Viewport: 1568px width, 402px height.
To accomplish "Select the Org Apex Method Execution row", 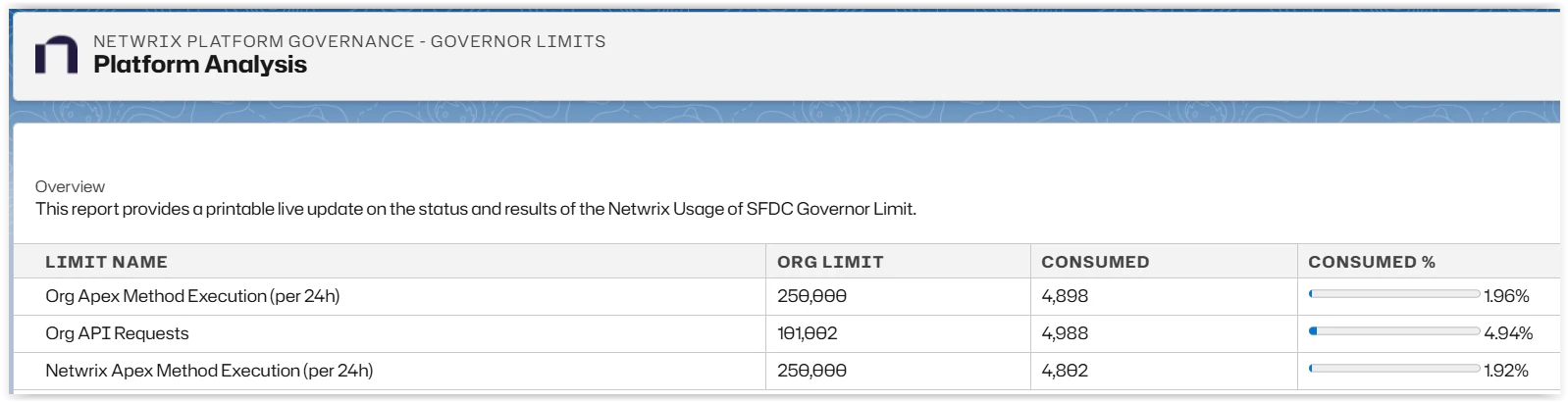I will [x=192, y=296].
